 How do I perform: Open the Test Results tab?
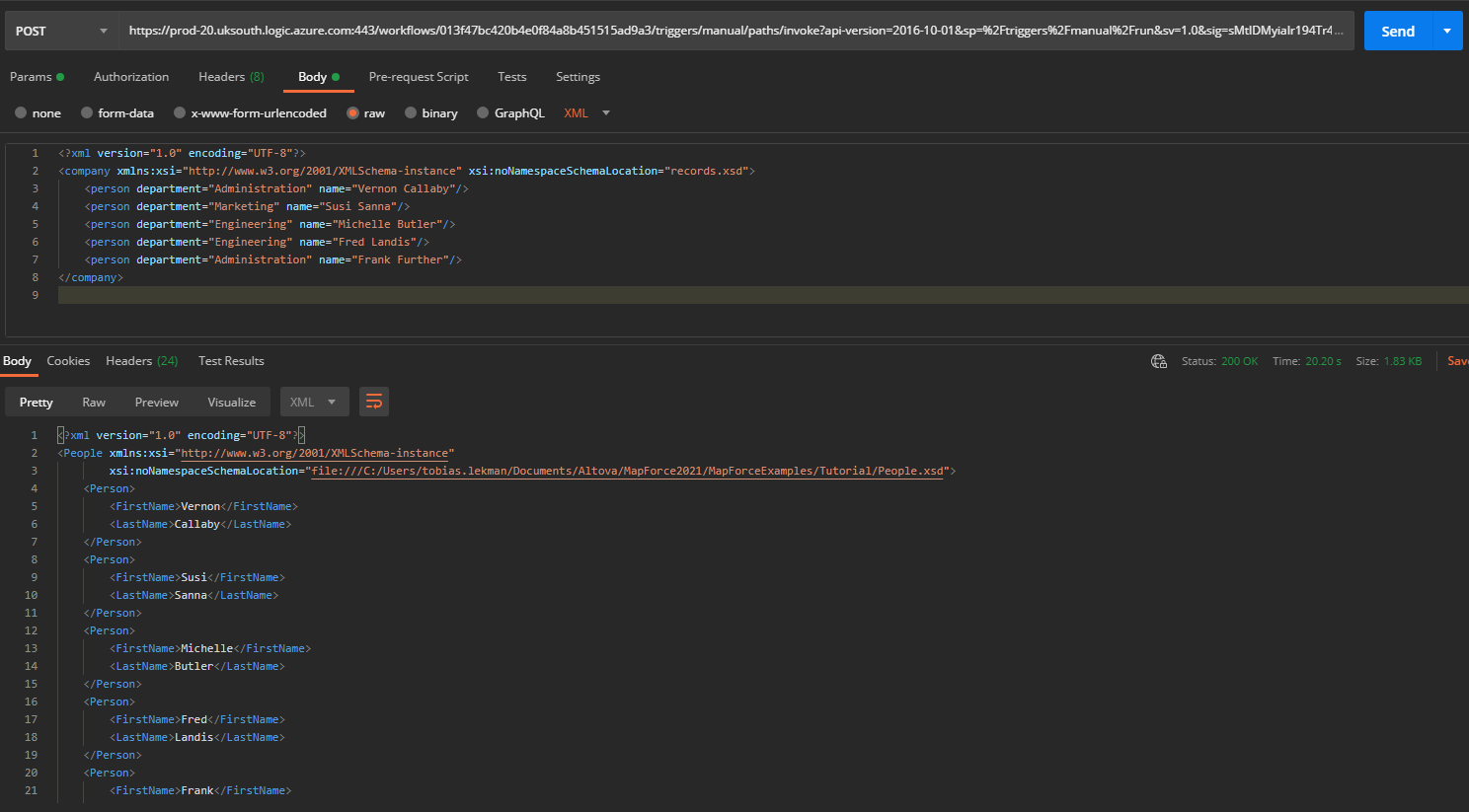coord(231,361)
